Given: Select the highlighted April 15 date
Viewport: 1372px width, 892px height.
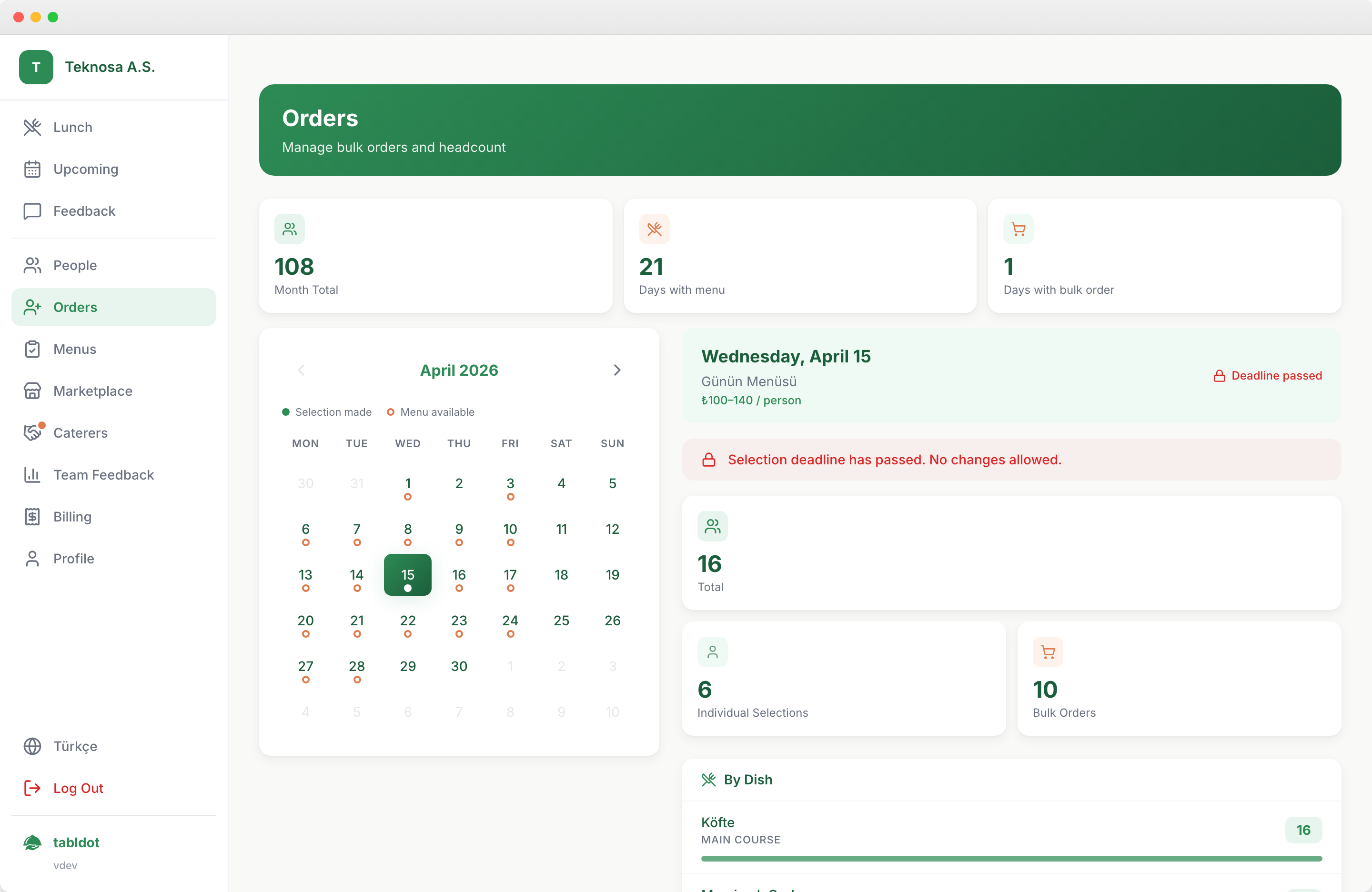Looking at the screenshot, I should coord(408,575).
